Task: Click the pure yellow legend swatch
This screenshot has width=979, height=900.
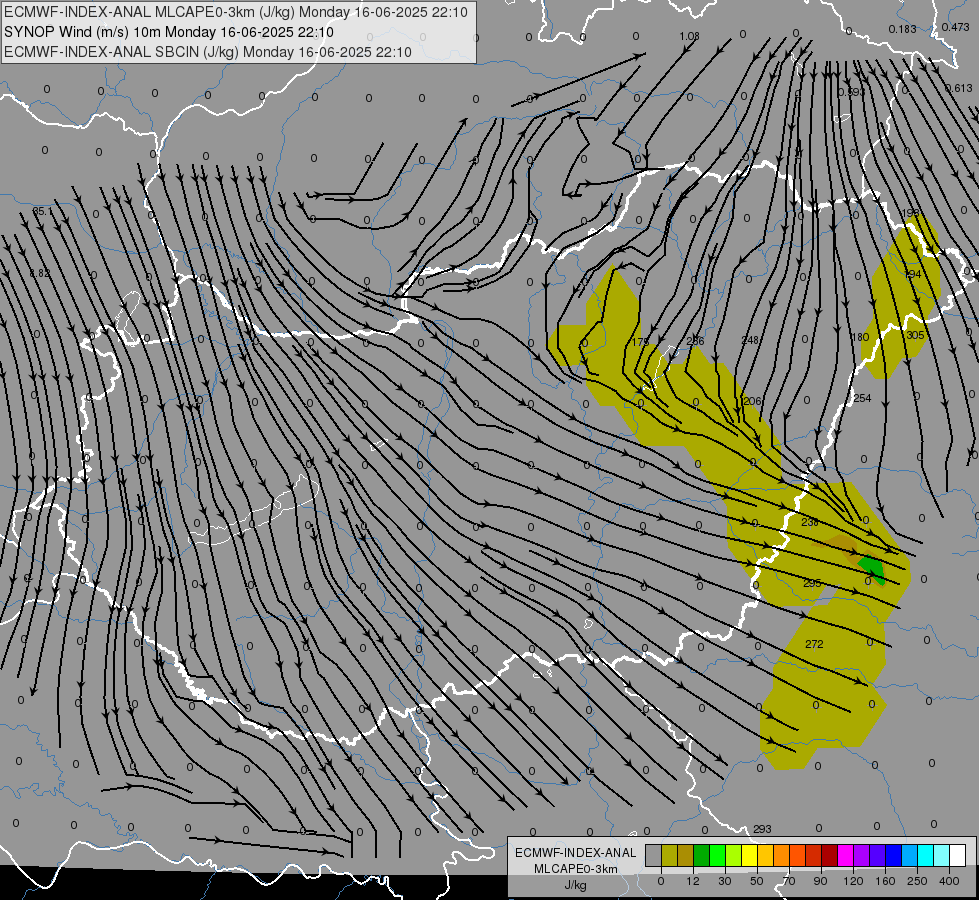Action: click(x=750, y=855)
